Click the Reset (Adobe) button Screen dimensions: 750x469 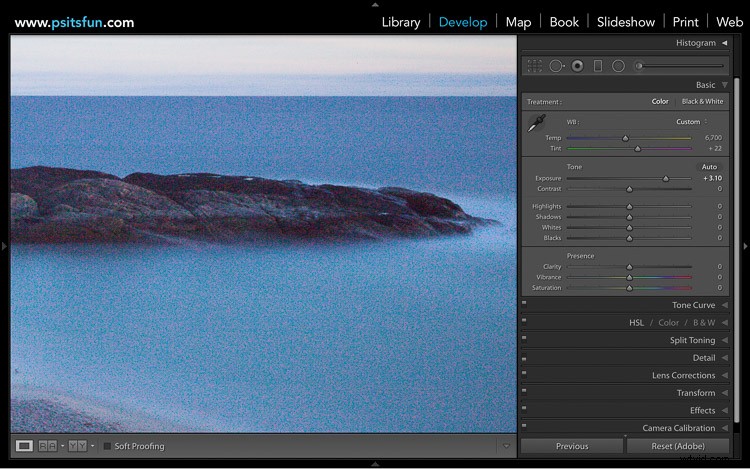pyautogui.click(x=678, y=446)
